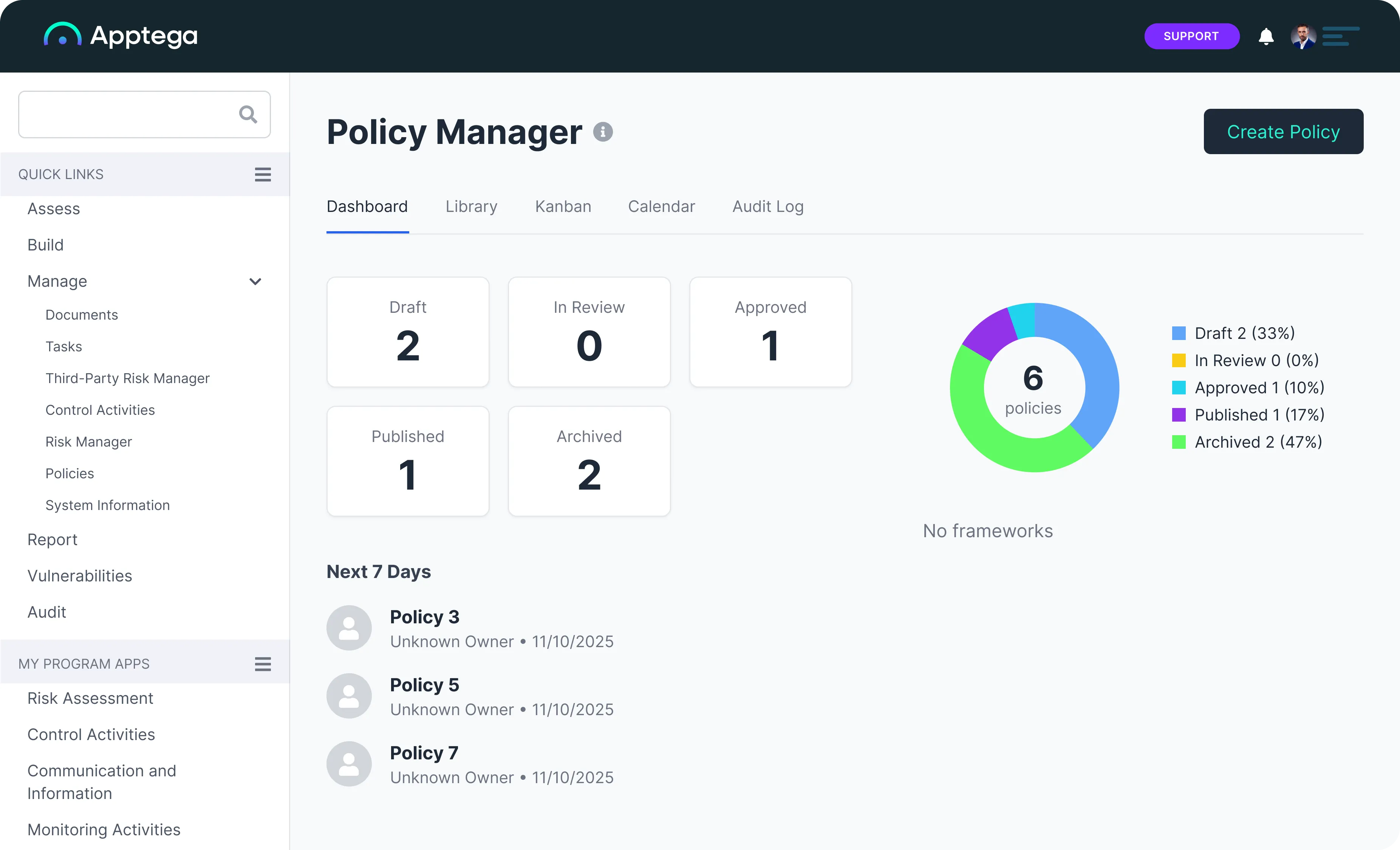1400x850 pixels.
Task: Click the Create Policy button
Action: pyautogui.click(x=1283, y=131)
